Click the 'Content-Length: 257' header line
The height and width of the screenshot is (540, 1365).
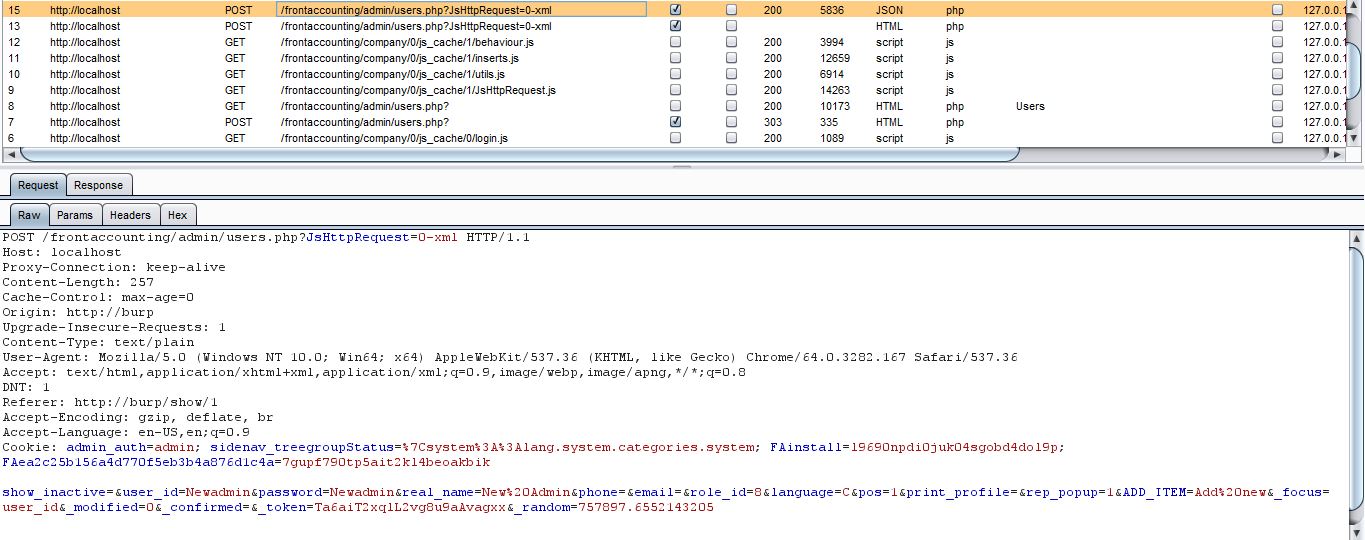tap(78, 283)
